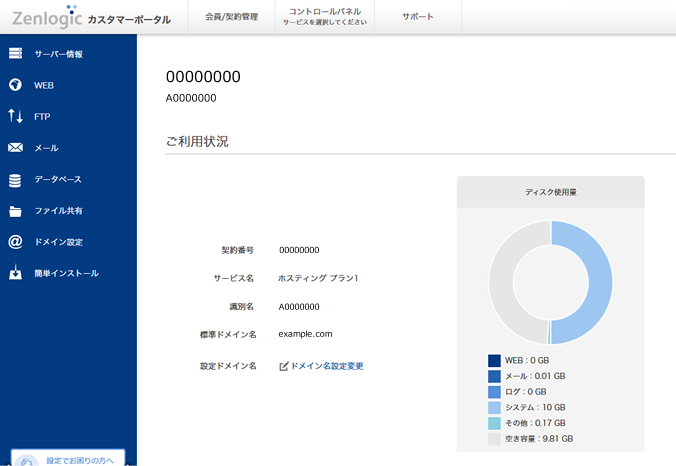This screenshot has height=466, width=676.
Task: Click the database stack icon
Action: (15, 180)
